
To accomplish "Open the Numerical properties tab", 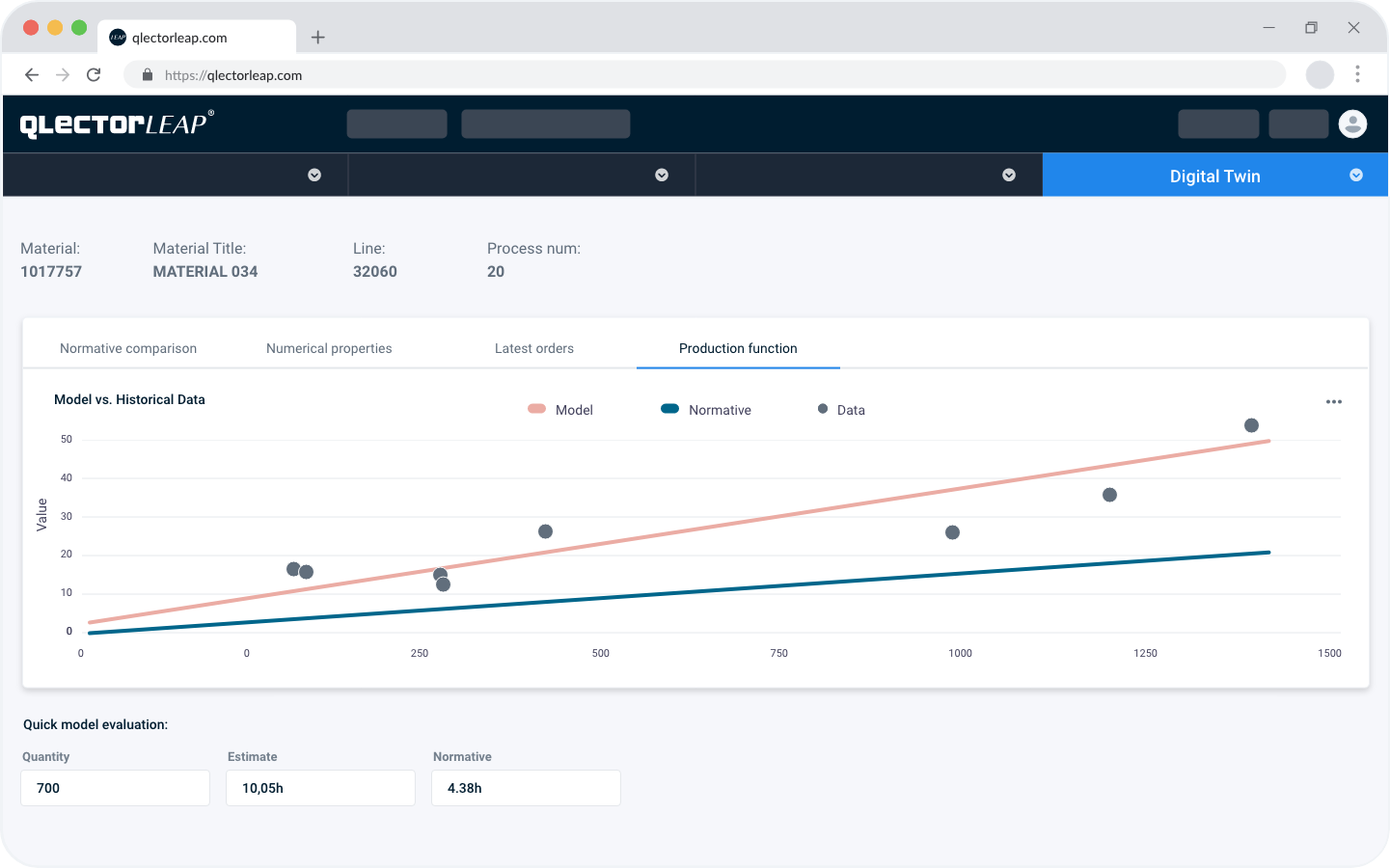I will [329, 348].
